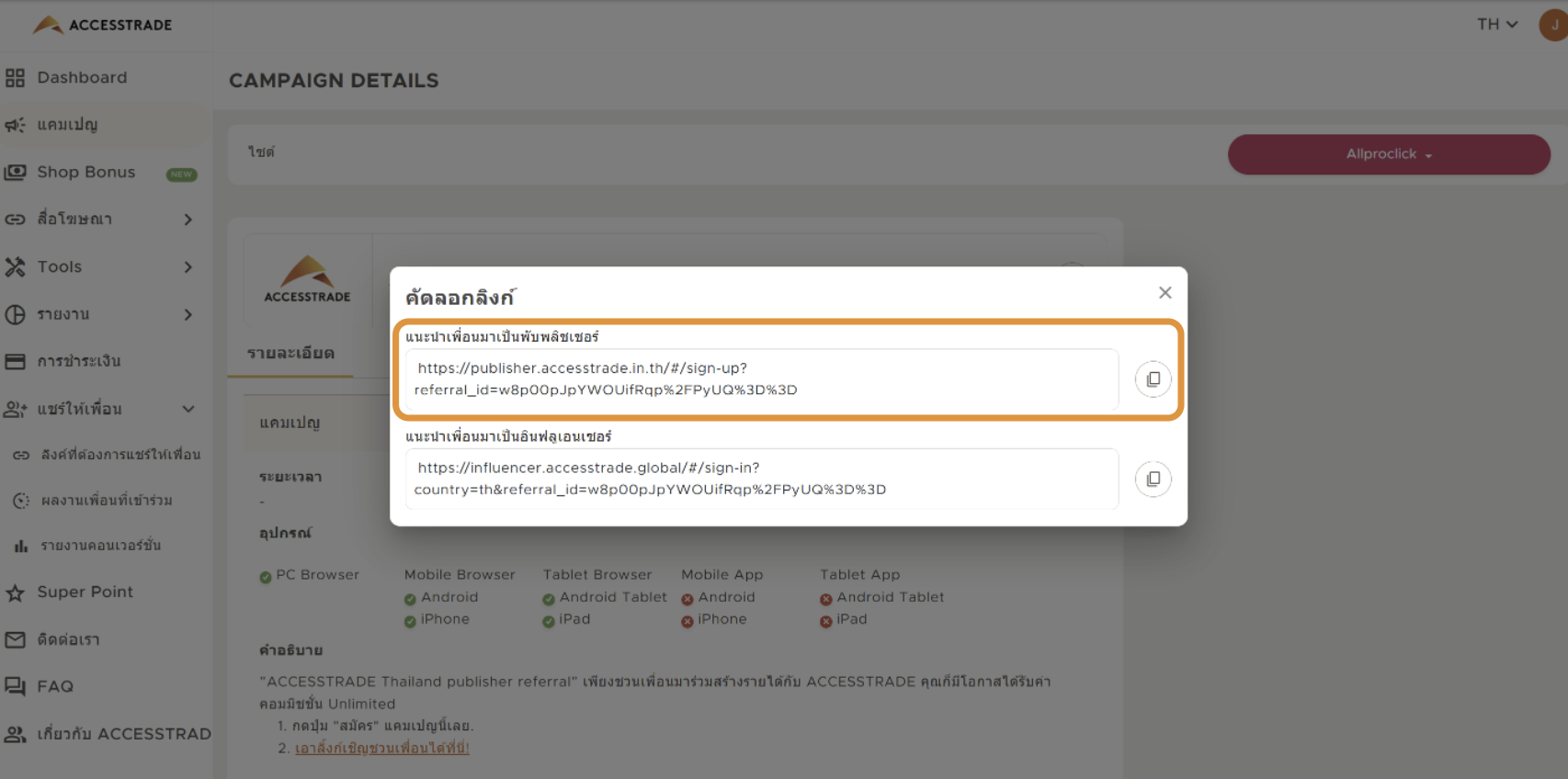Screen dimensions: 1568x779
Task: Click the แชร์ให้เพื่อน add-person icon
Action: 15,409
